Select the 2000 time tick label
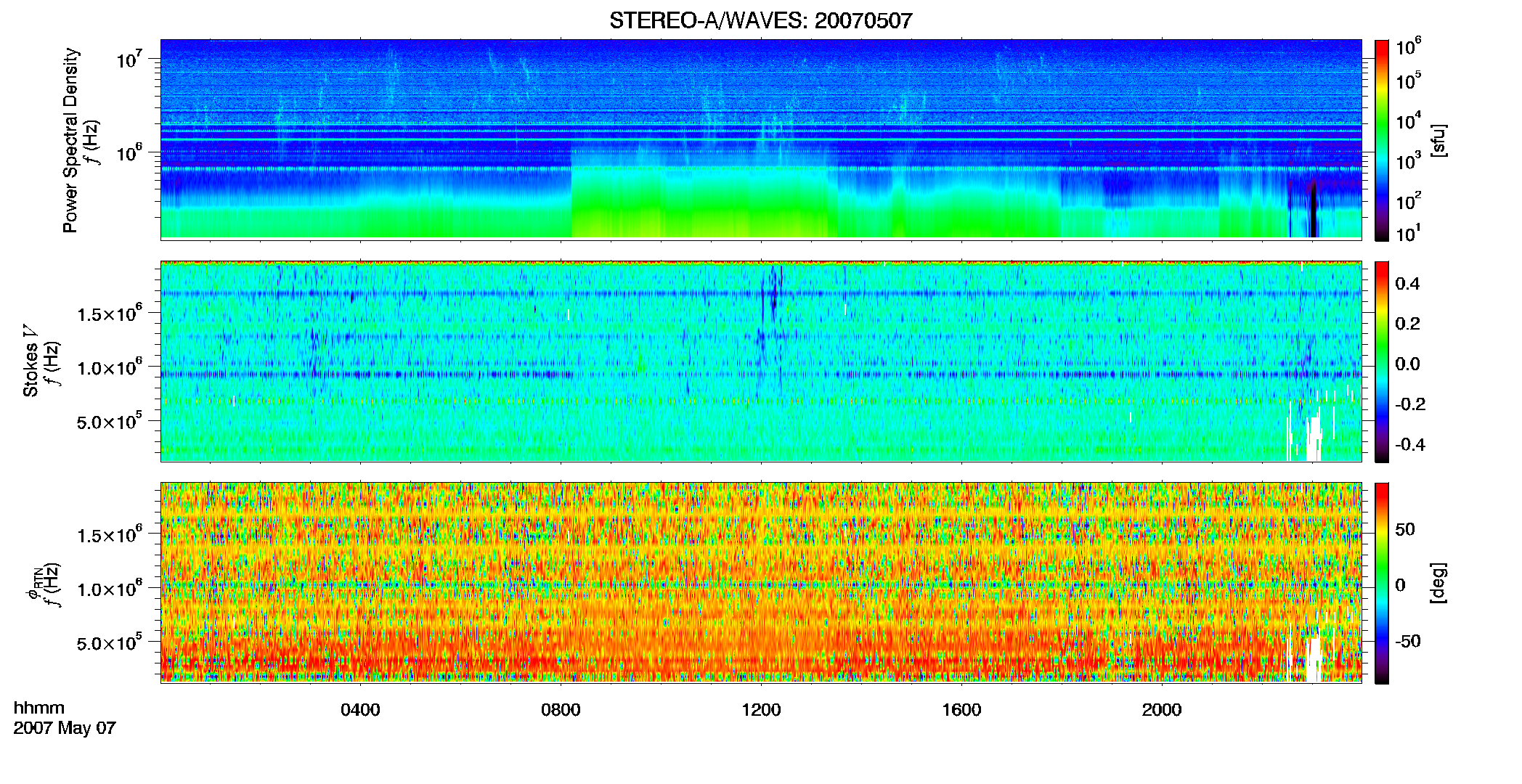This screenshot has height=784, width=1522. coord(1162,710)
